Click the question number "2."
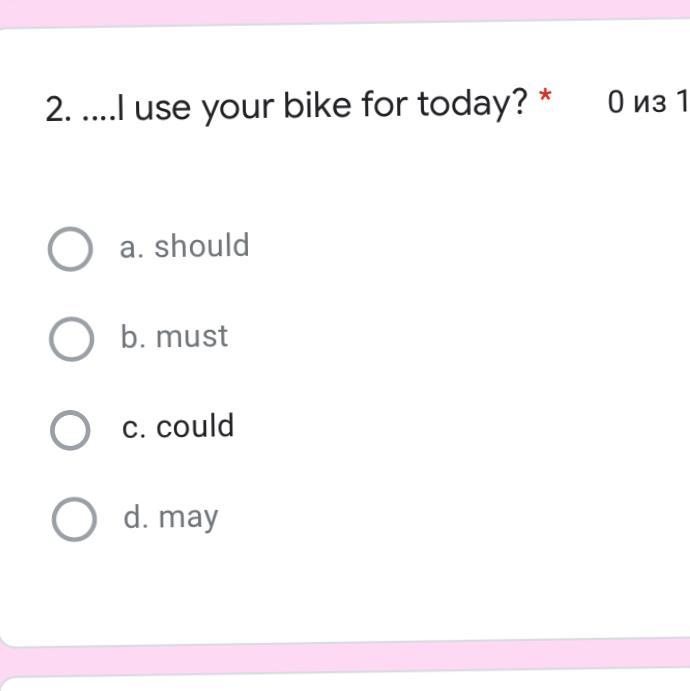 tap(58, 108)
